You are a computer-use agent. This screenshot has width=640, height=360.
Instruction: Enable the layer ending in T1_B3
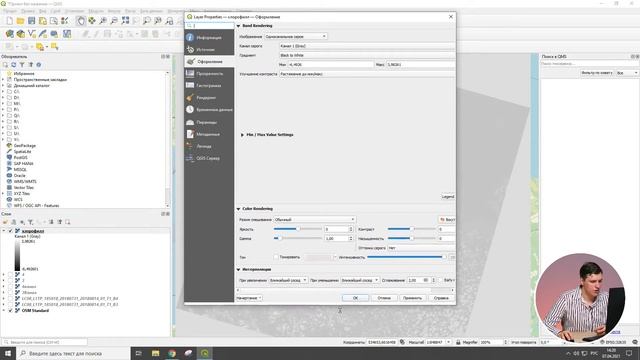(x=11, y=304)
